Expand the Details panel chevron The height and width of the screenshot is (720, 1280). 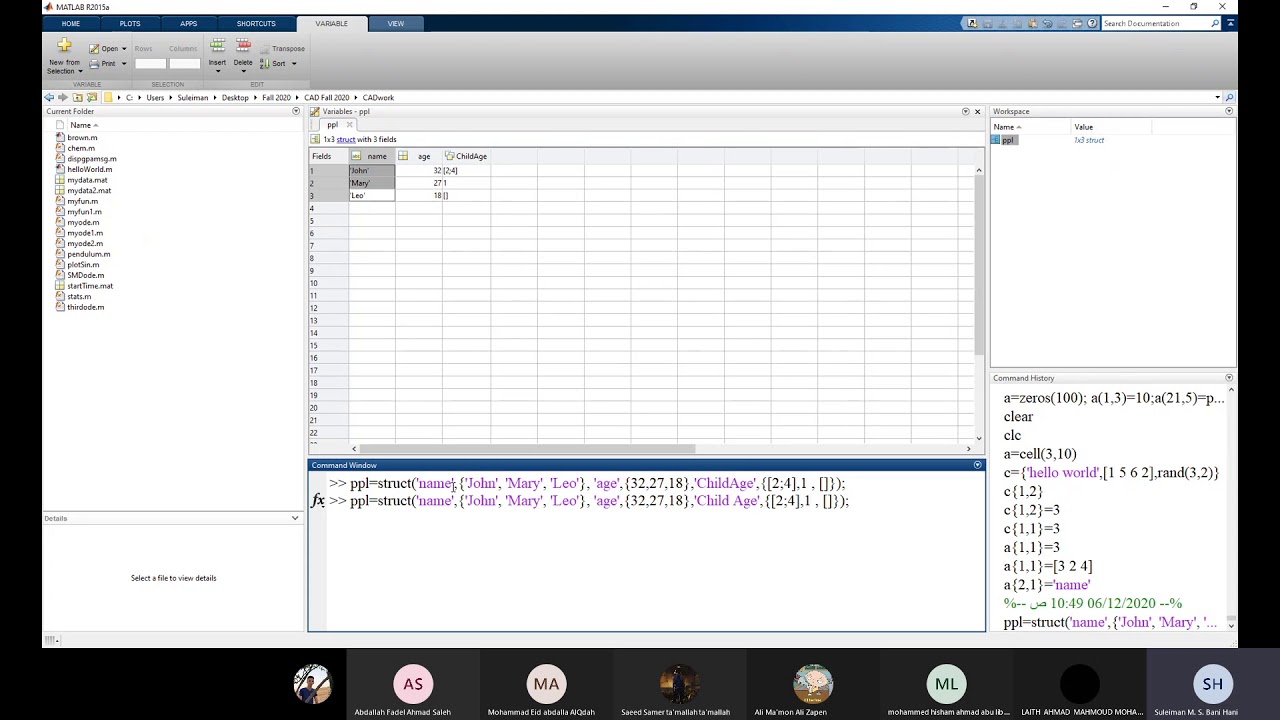[x=295, y=518]
